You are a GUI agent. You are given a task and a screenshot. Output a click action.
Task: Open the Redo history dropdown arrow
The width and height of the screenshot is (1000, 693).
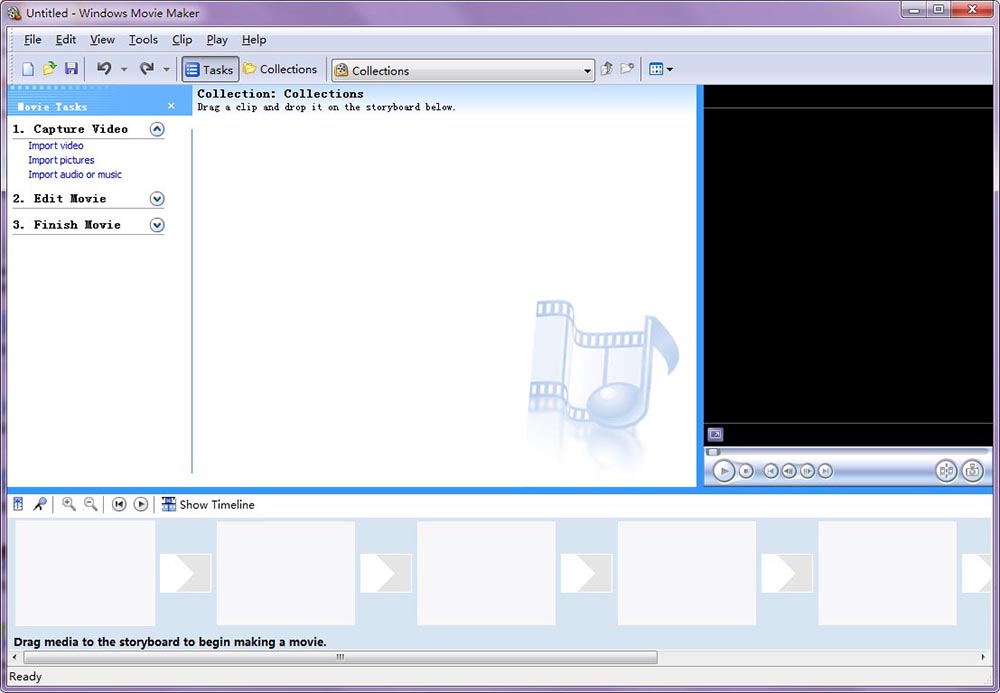point(166,69)
